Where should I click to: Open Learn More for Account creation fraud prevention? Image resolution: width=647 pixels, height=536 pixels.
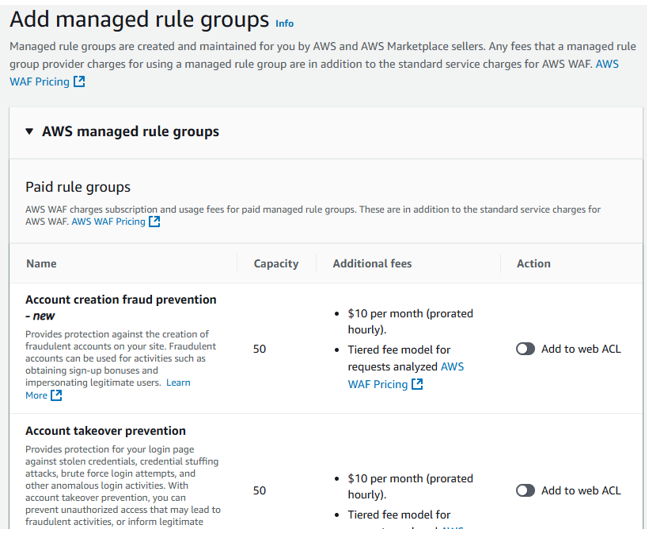point(178,383)
